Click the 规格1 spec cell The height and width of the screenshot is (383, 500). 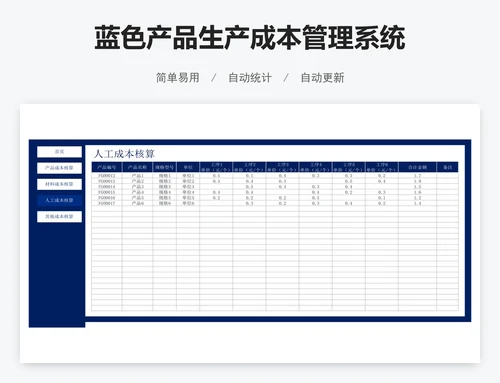(x=165, y=176)
